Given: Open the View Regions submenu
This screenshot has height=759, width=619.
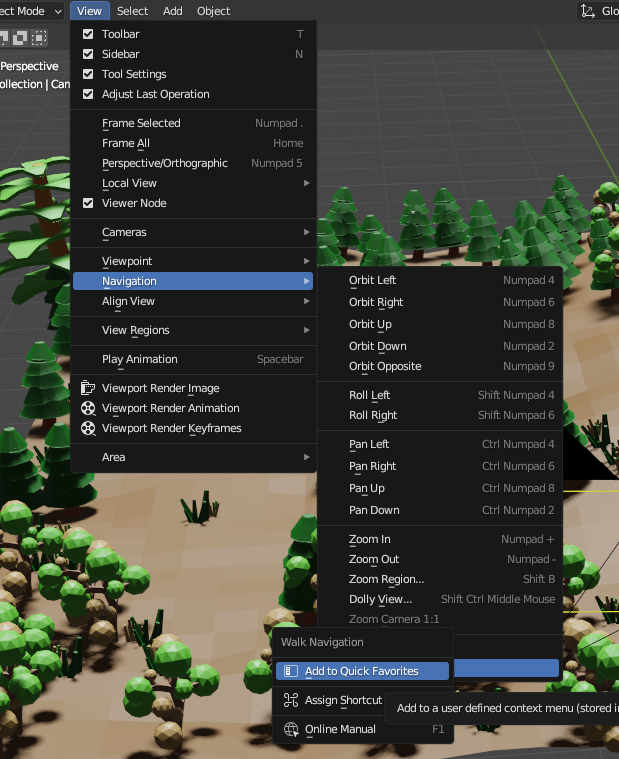Looking at the screenshot, I should tap(193, 330).
